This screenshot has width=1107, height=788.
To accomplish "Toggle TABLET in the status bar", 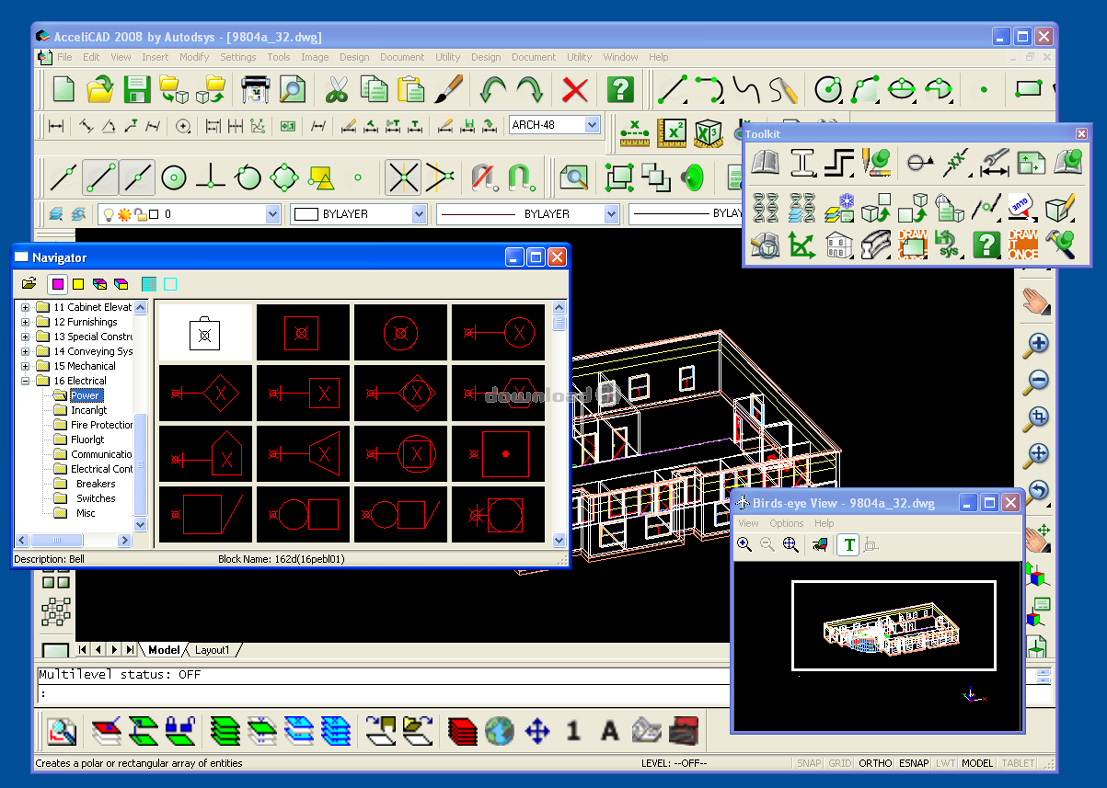I will click(1017, 763).
